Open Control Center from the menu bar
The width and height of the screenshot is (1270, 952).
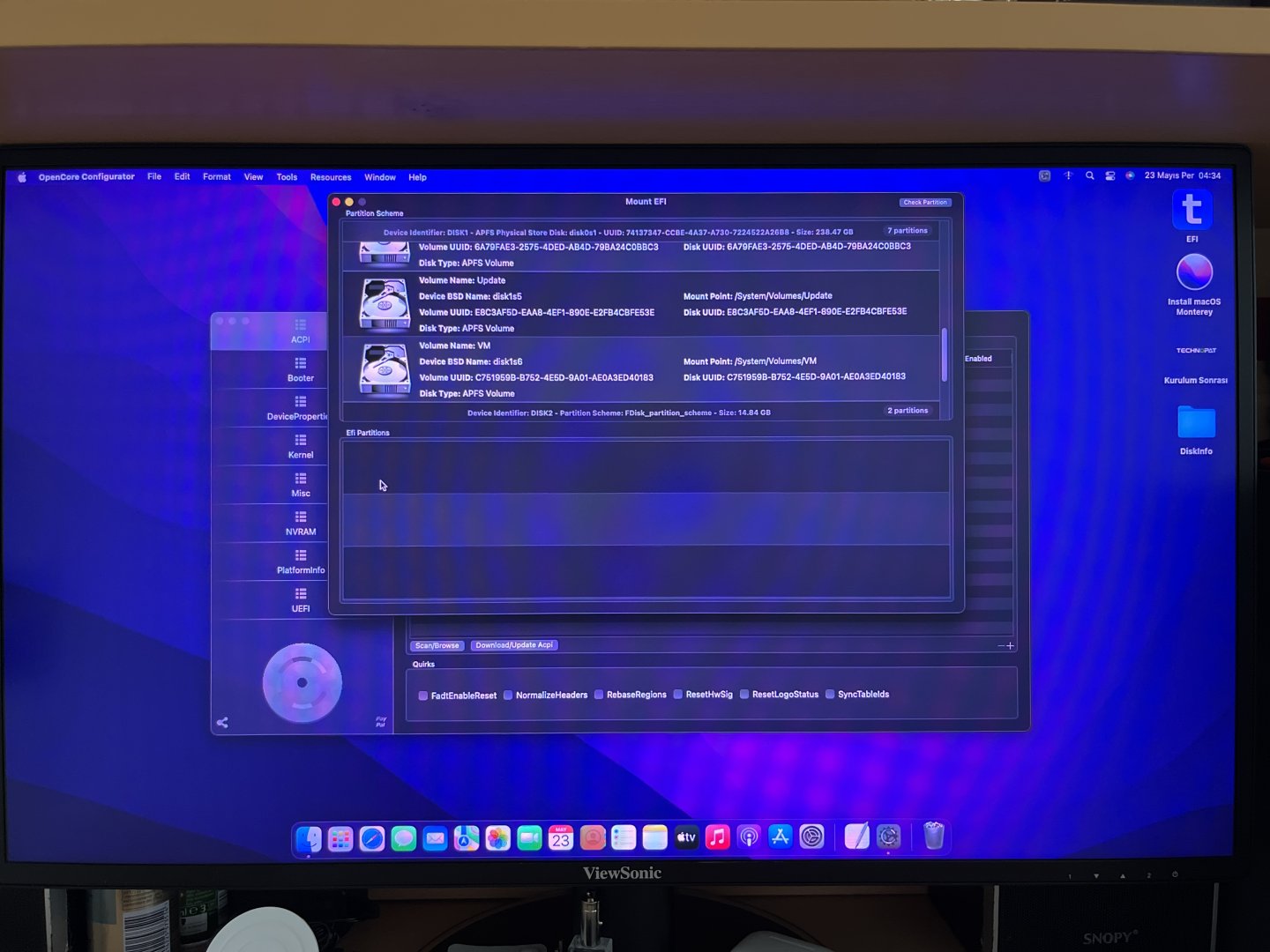(x=1110, y=175)
